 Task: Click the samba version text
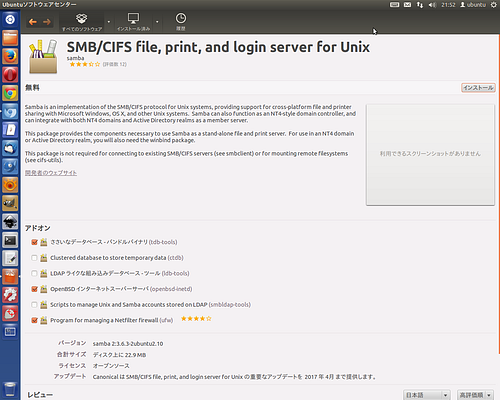pyautogui.click(x=128, y=344)
